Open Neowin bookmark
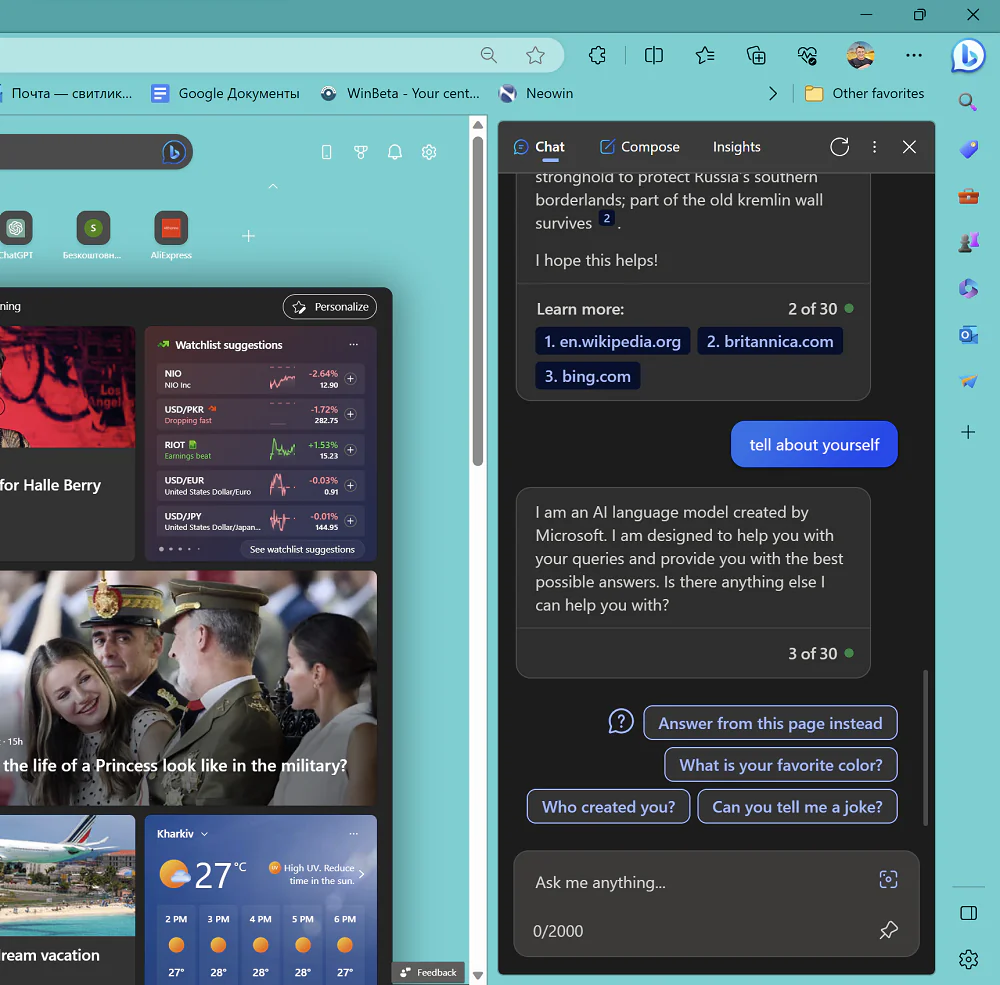Screen dimensions: 1000x985 click(x=536, y=94)
